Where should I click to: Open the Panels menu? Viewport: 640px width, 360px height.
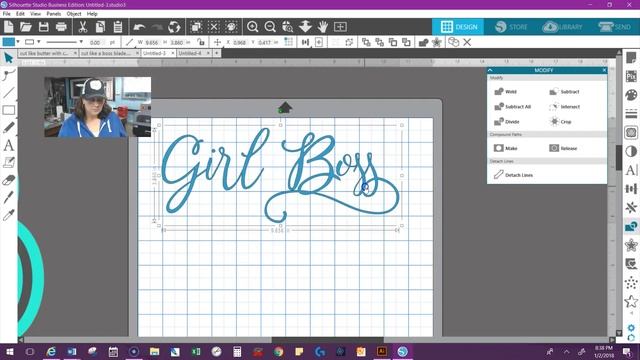pyautogui.click(x=53, y=14)
